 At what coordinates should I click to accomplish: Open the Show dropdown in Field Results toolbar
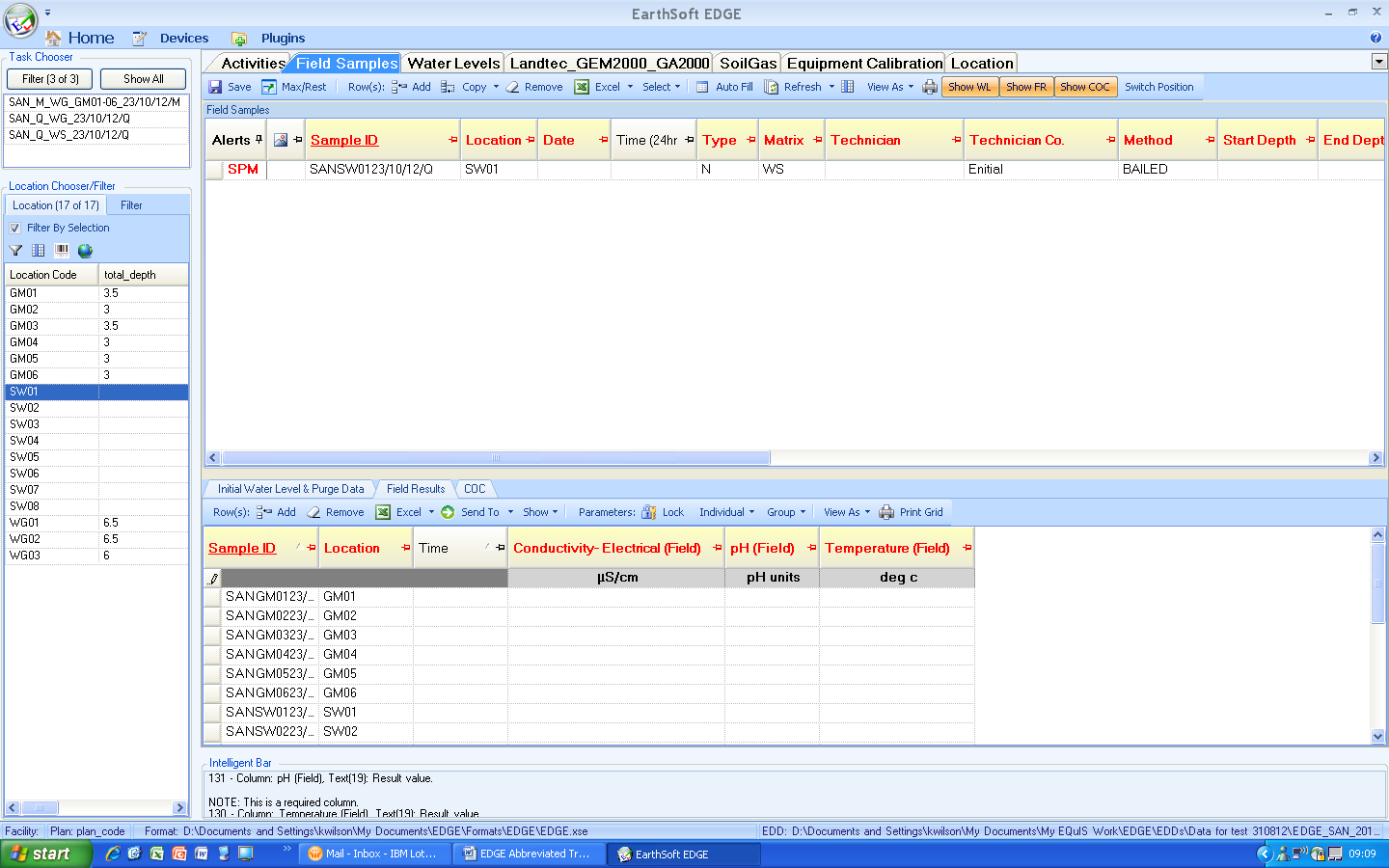pos(540,512)
